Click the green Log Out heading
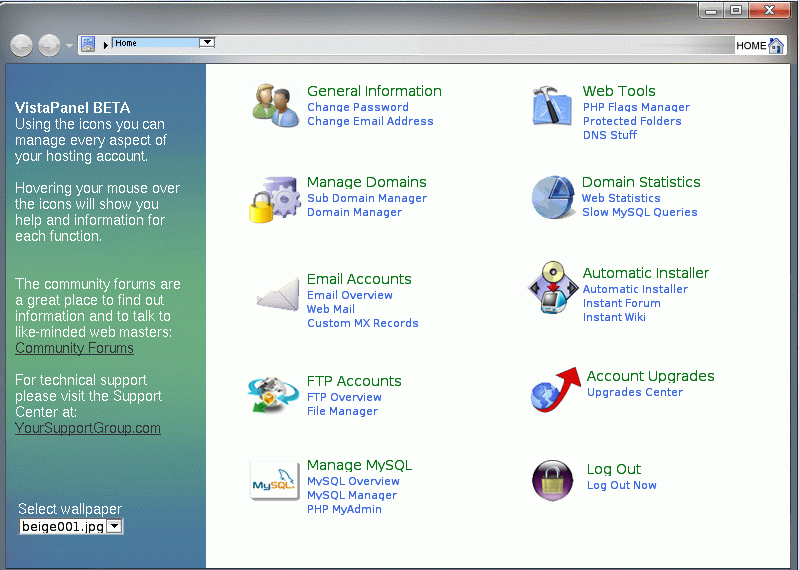This screenshot has height=570, width=799. (614, 469)
